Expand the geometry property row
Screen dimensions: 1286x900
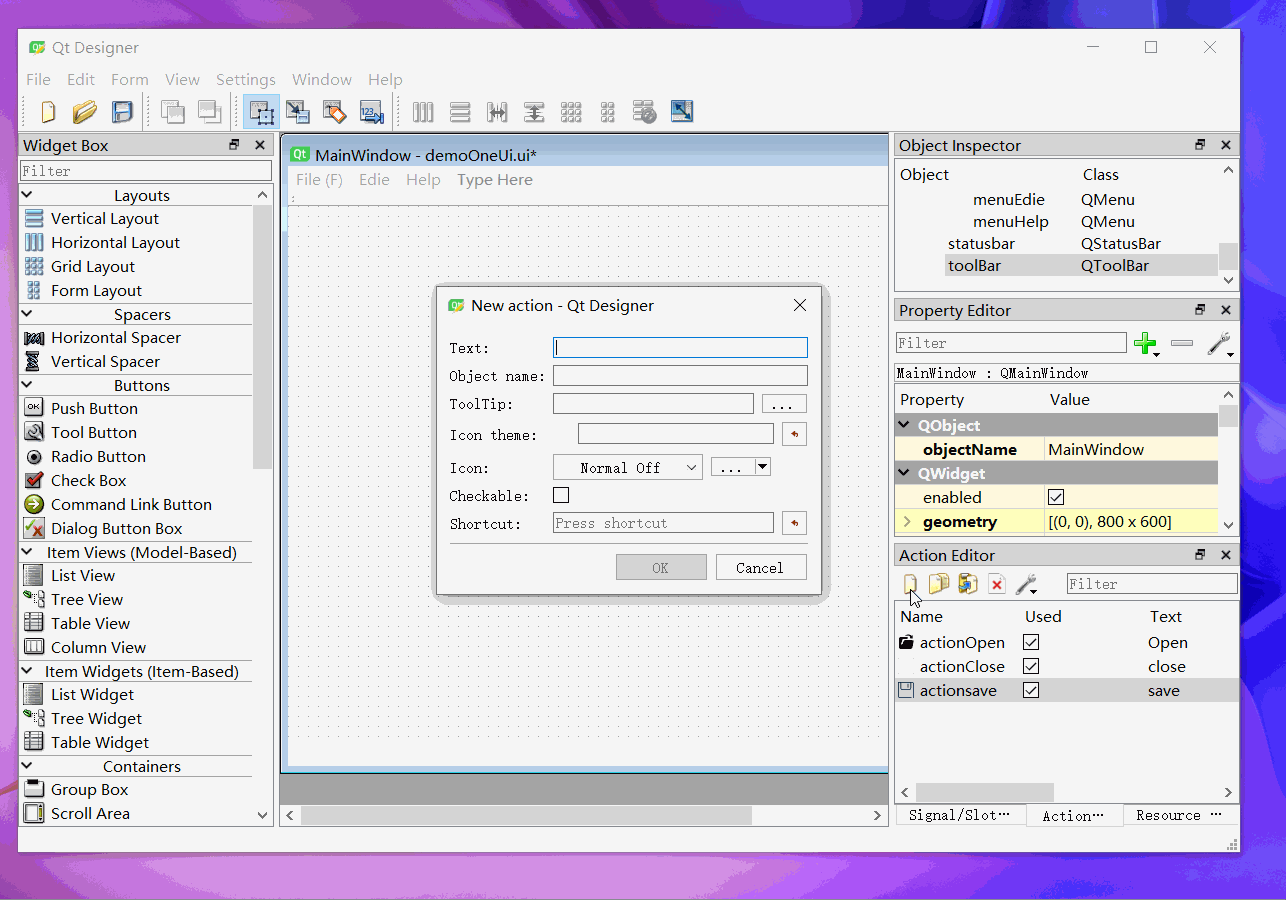[x=907, y=521]
